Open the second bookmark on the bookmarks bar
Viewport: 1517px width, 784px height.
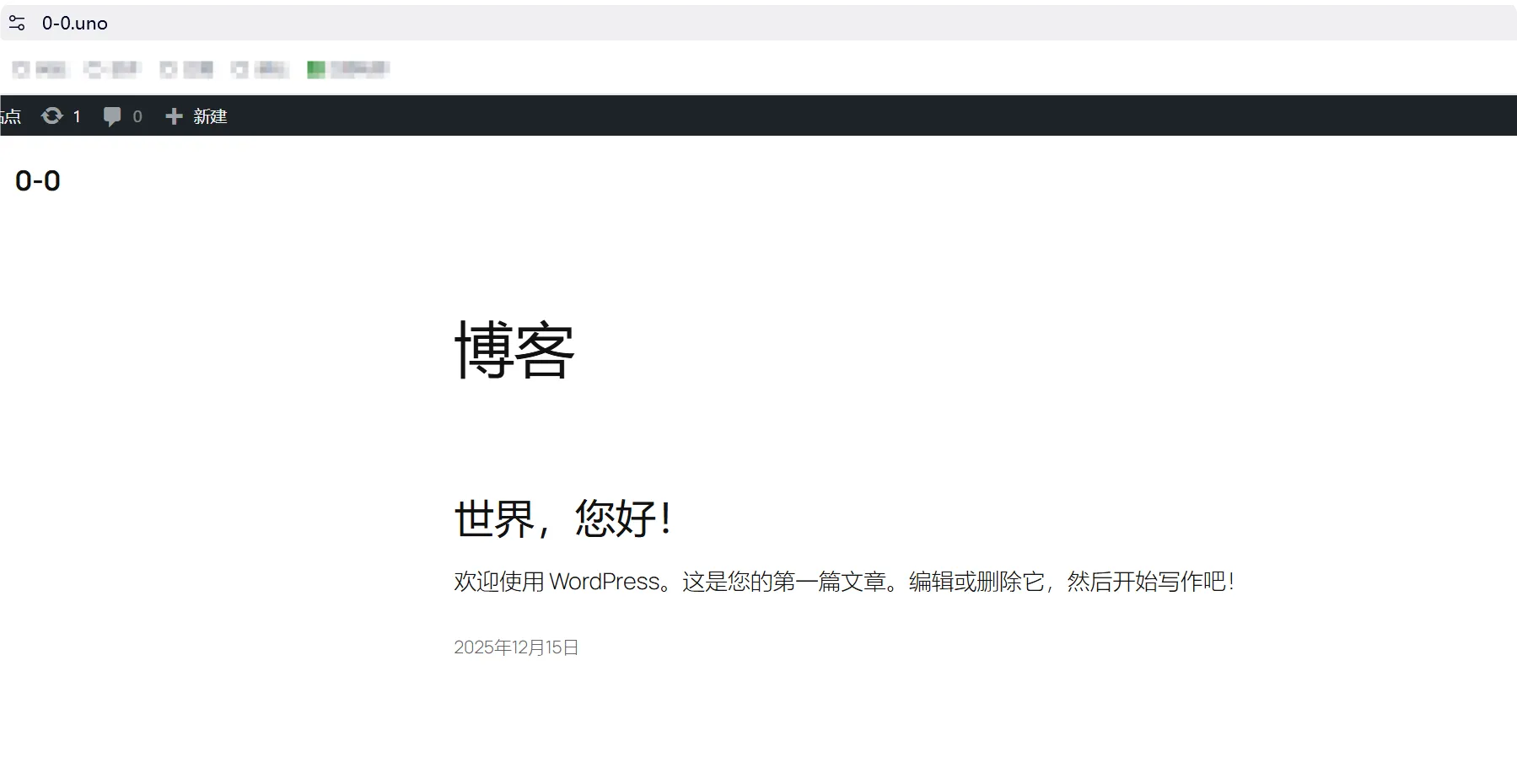[x=110, y=69]
